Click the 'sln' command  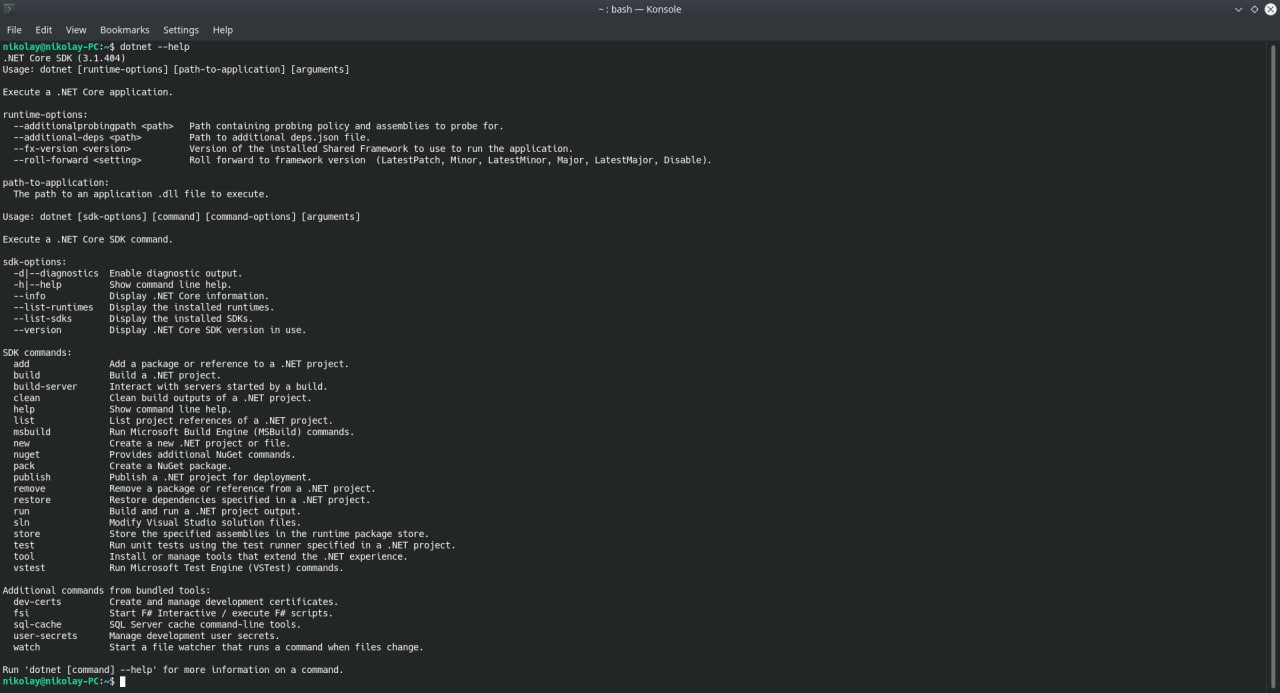point(21,523)
